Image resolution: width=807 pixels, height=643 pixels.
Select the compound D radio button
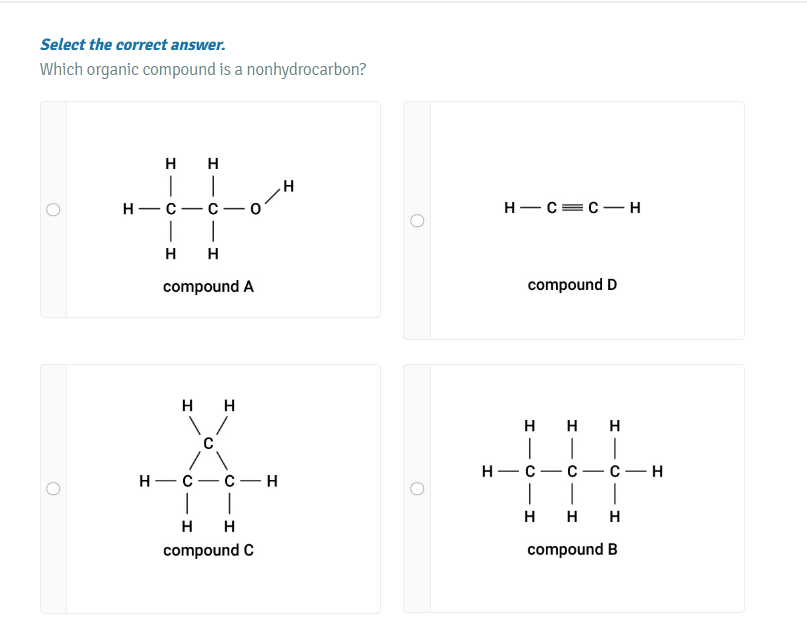coord(417,220)
